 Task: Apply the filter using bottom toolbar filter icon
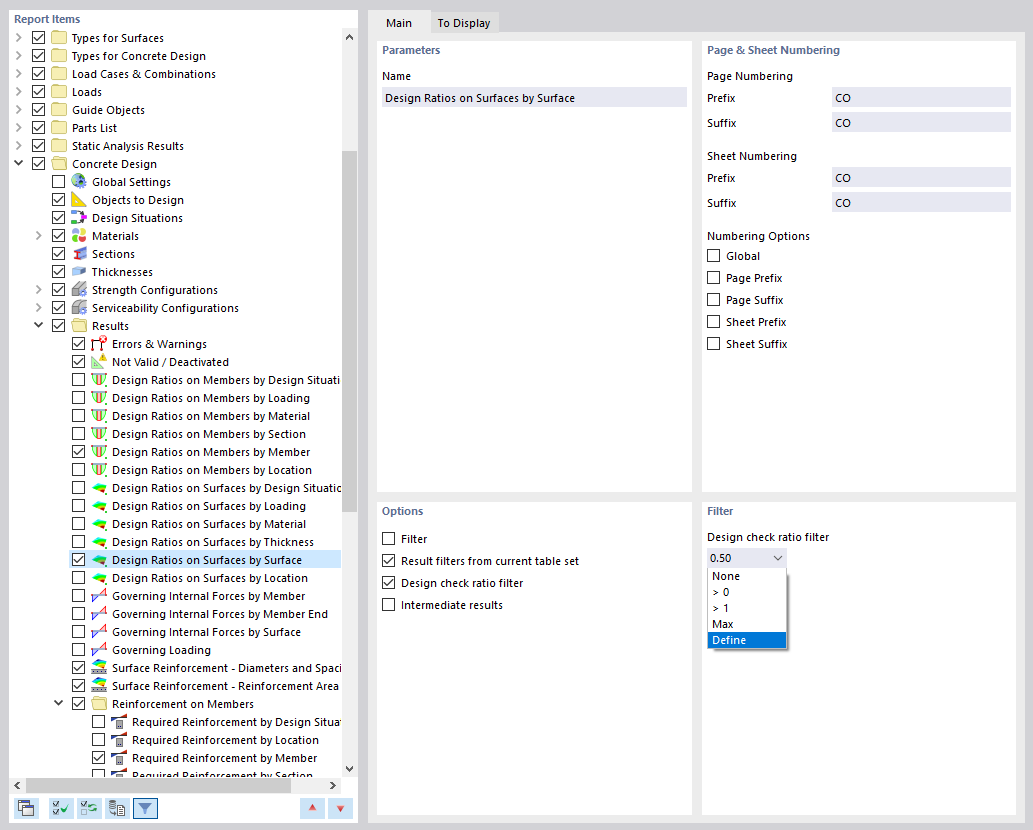(145, 807)
